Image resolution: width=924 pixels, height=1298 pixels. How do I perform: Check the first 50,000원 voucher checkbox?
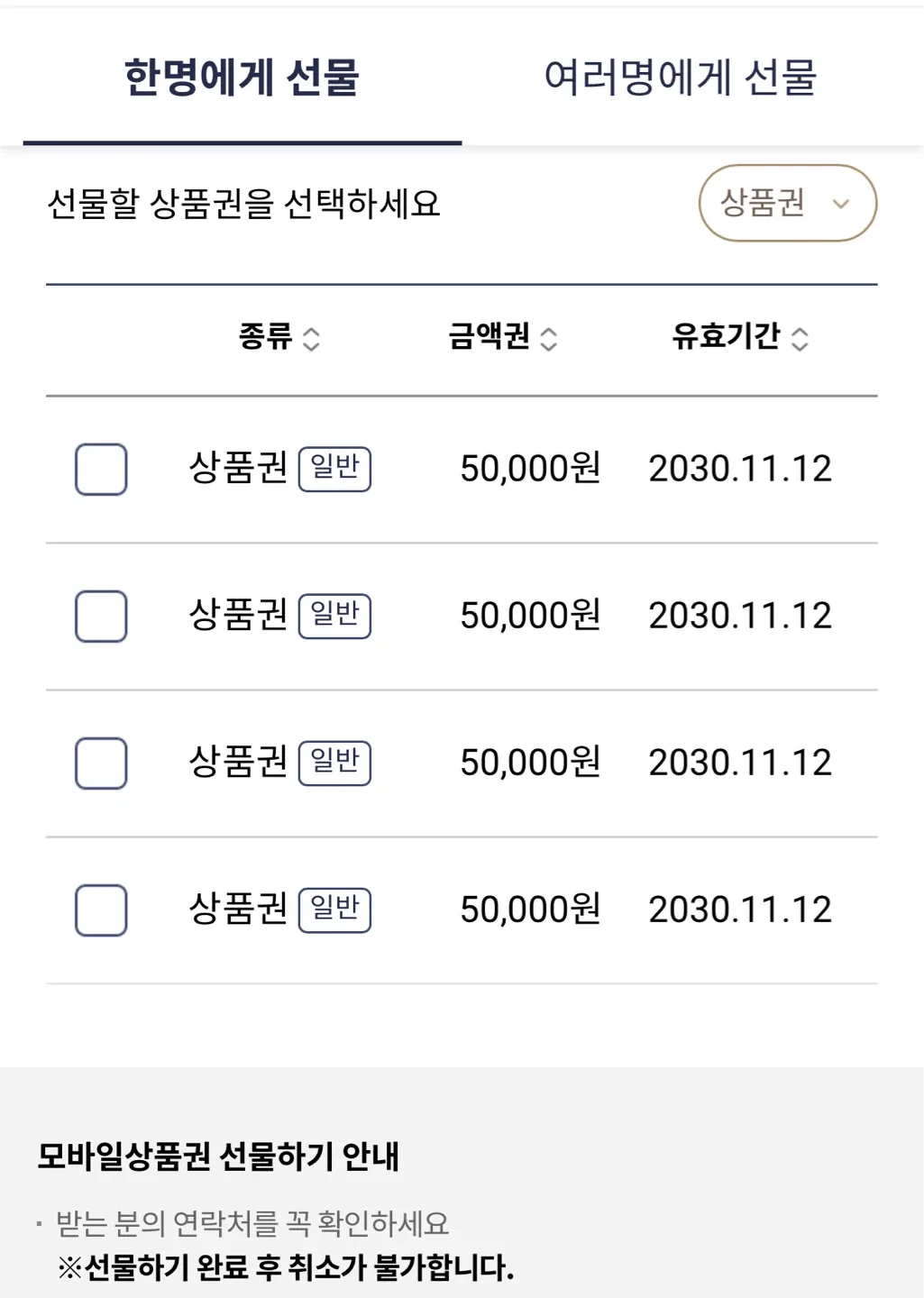(x=101, y=469)
